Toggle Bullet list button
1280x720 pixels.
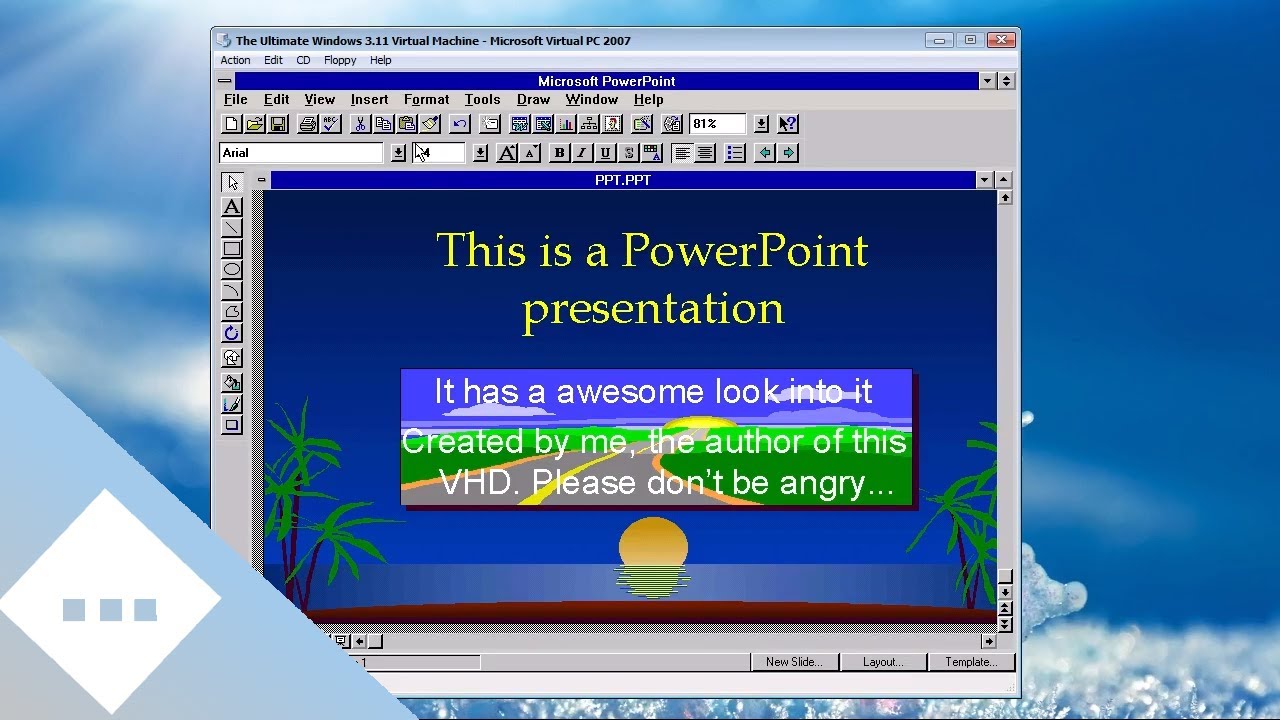click(735, 153)
